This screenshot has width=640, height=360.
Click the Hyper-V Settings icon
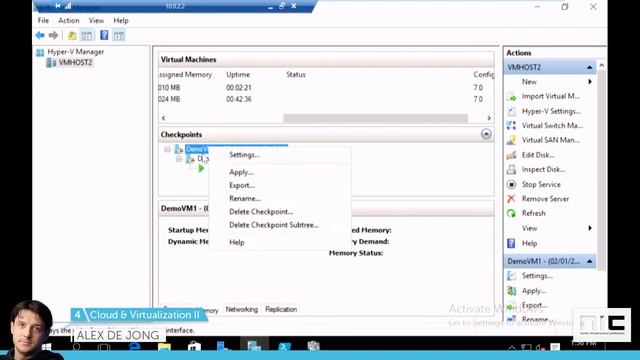(x=511, y=111)
